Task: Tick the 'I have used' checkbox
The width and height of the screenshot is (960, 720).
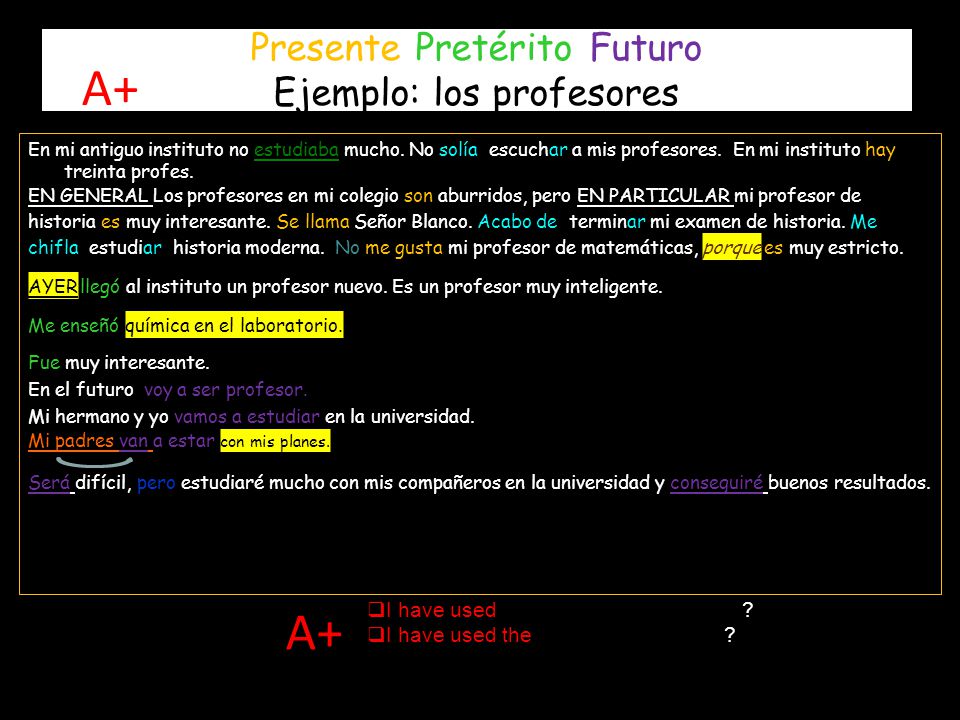Action: tap(375, 609)
